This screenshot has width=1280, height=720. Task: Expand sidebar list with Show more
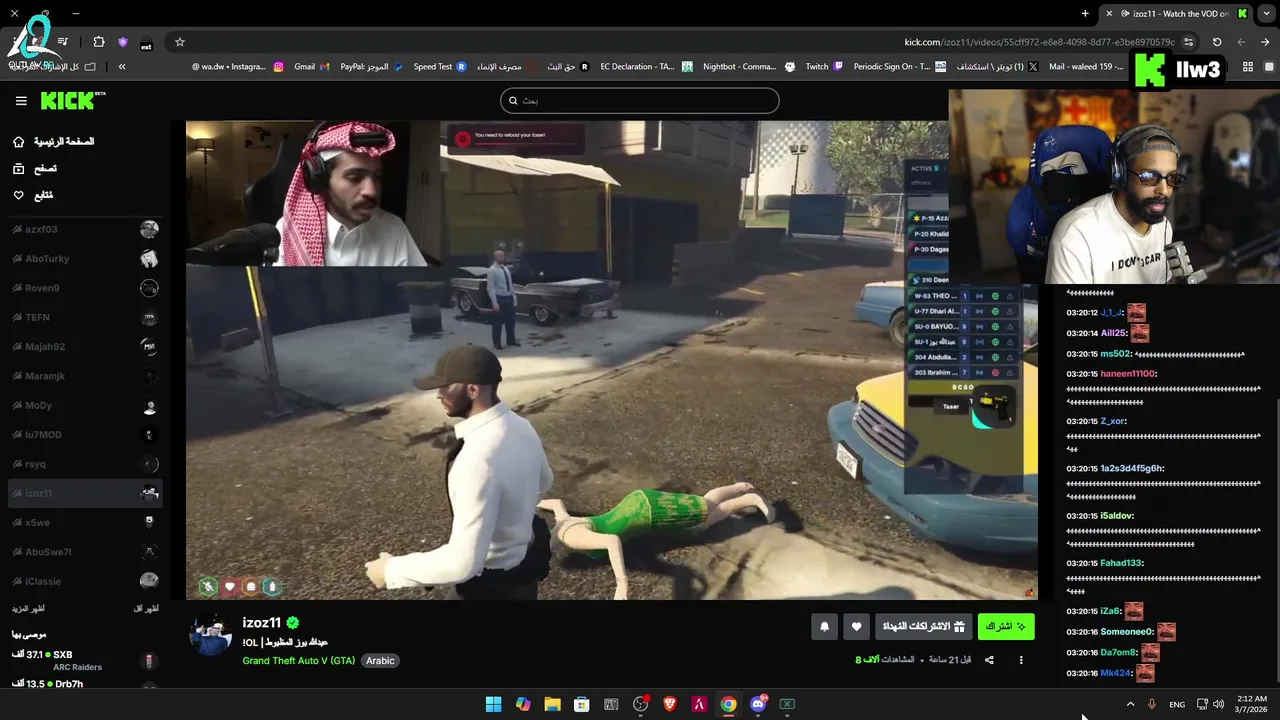(28, 608)
